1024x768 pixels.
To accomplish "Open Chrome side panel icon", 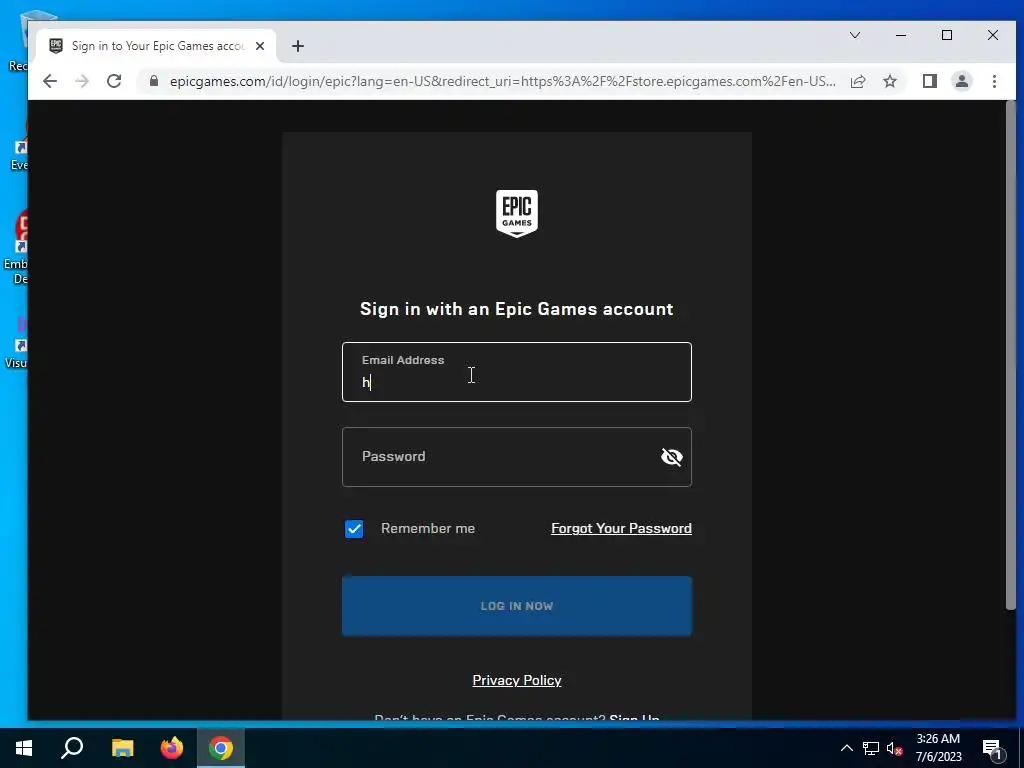I will 930,81.
